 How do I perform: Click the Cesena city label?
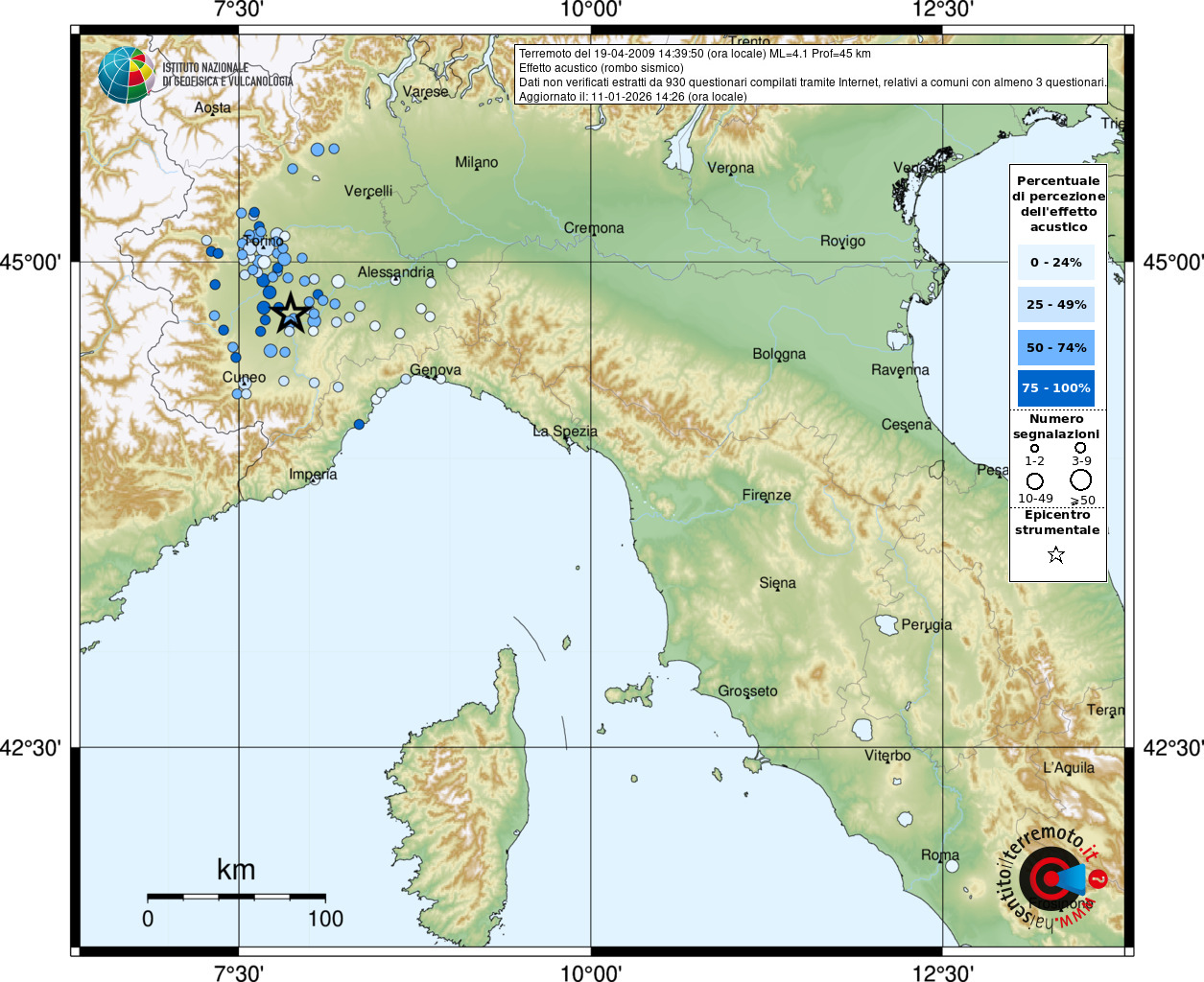click(907, 425)
